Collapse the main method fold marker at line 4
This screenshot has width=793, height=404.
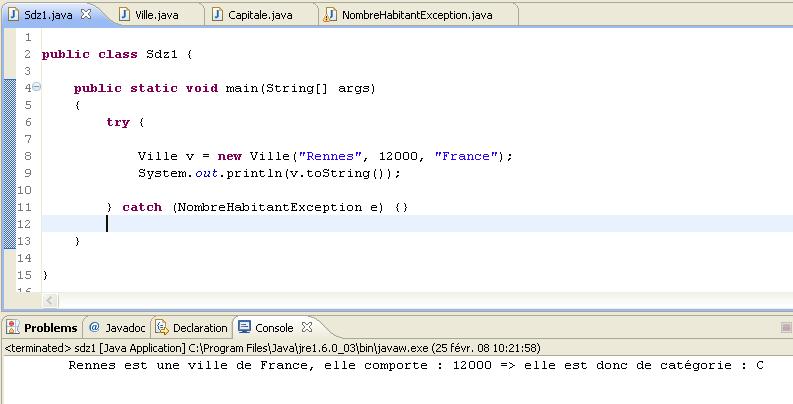(x=36, y=87)
